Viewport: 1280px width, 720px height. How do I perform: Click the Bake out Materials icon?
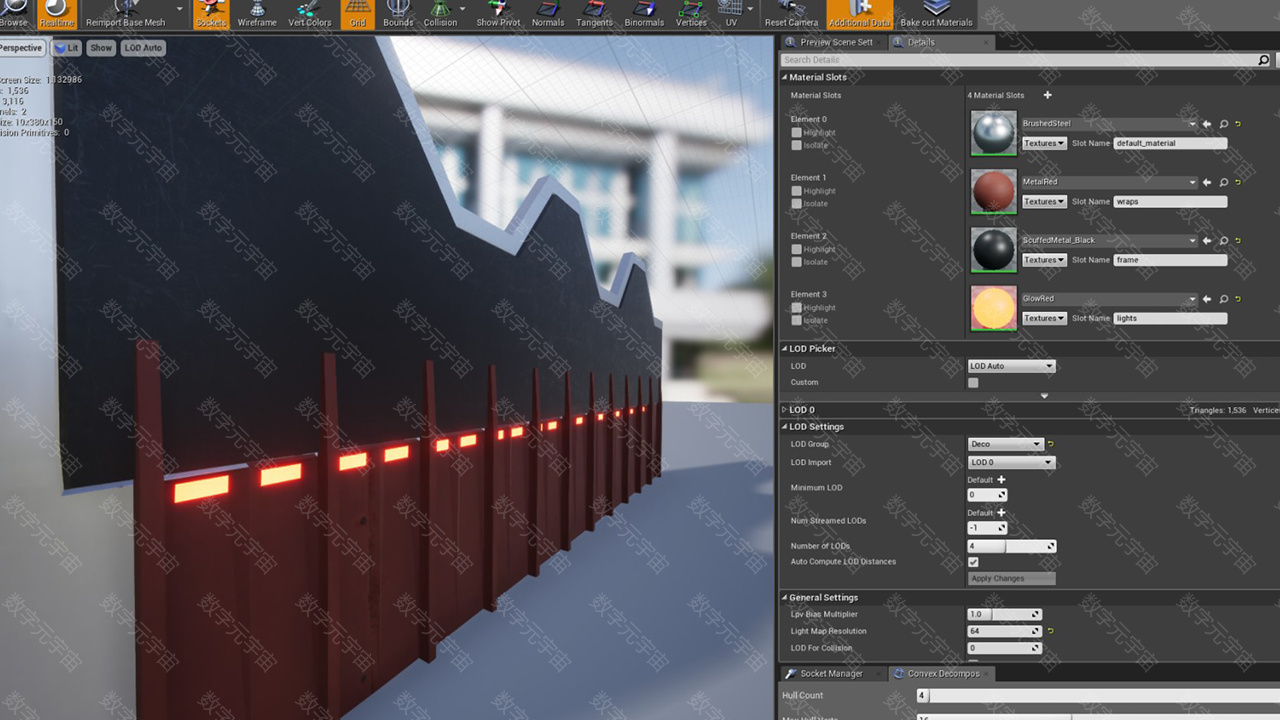pyautogui.click(x=936, y=13)
